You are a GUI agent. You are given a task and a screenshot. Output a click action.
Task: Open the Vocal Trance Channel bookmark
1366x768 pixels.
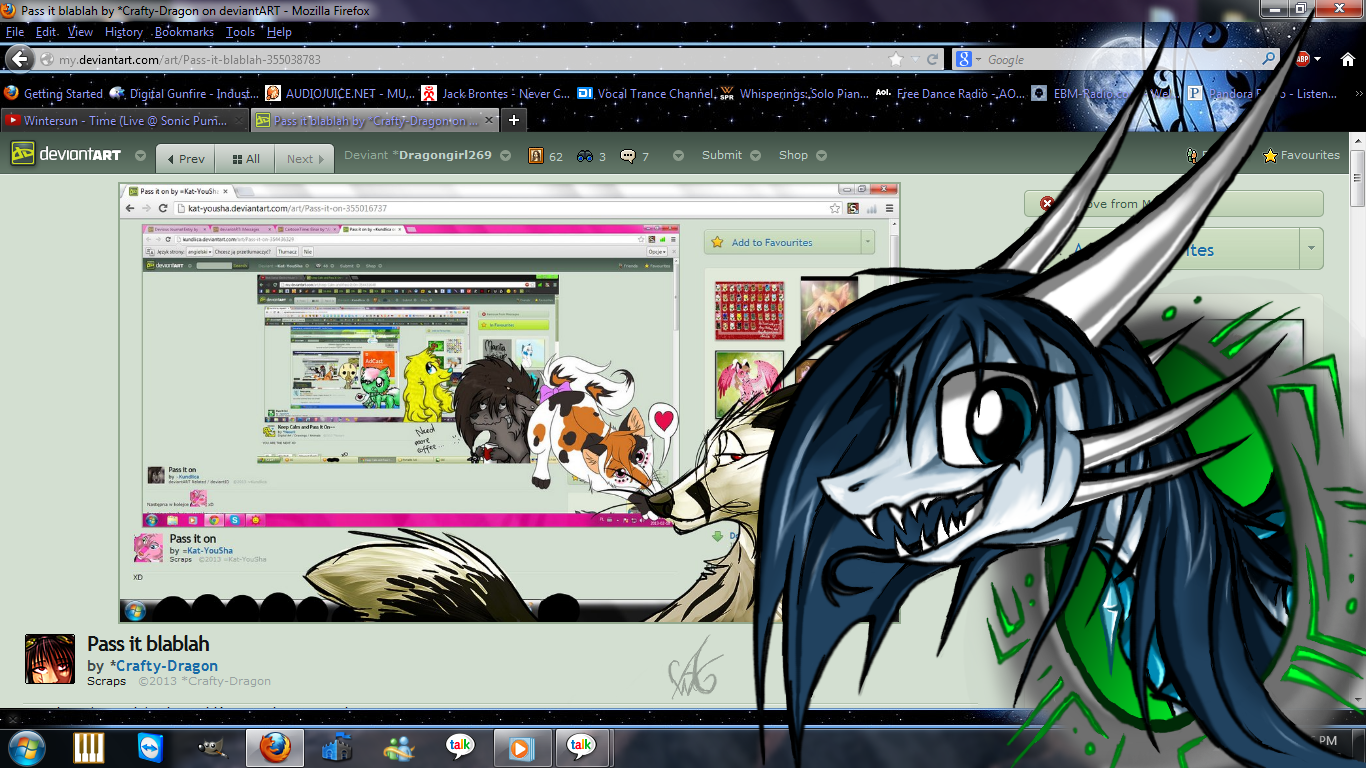646,93
